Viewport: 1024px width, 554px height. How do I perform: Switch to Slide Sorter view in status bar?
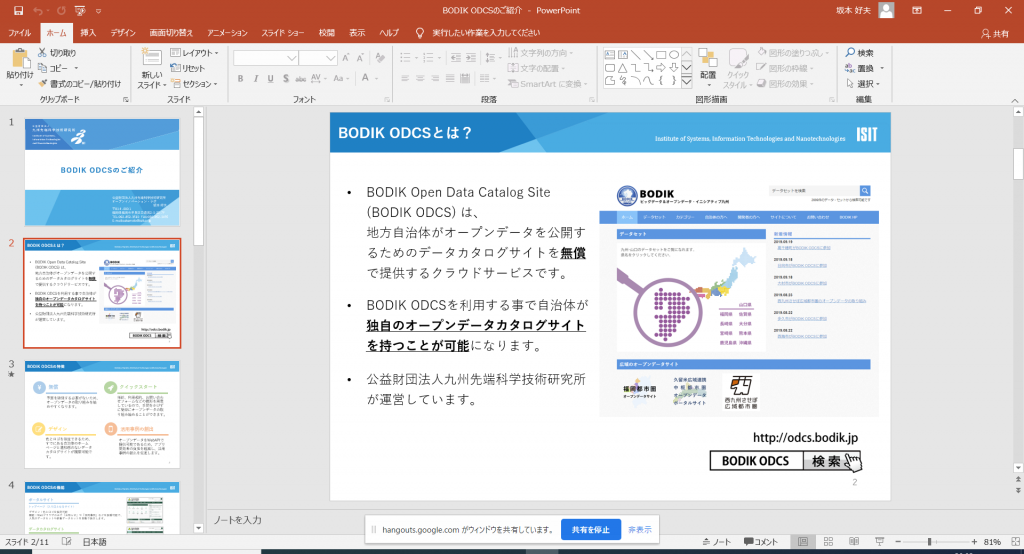826,542
